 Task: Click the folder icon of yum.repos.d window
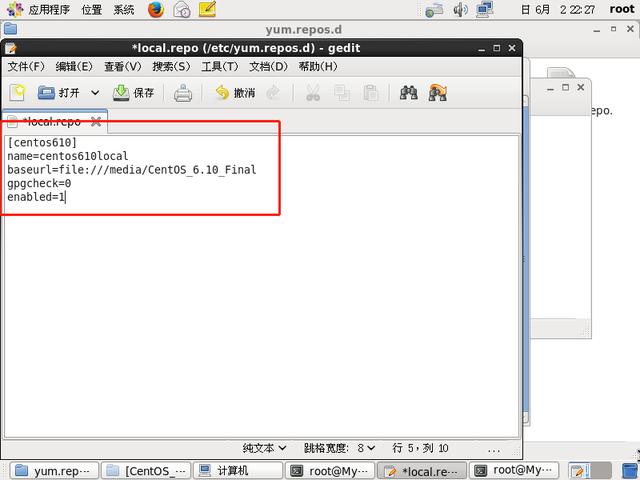(x=10, y=29)
